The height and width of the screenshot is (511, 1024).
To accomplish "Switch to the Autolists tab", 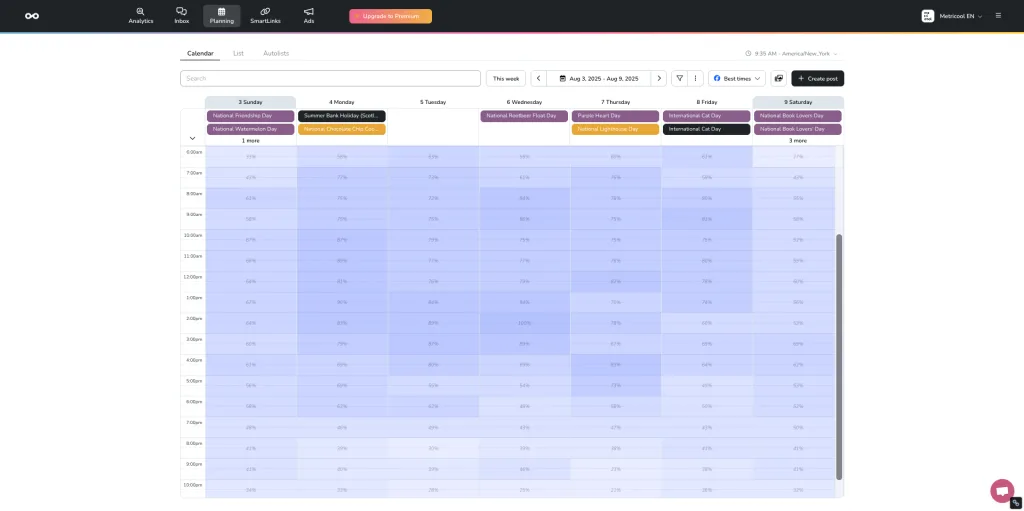I will click(276, 53).
